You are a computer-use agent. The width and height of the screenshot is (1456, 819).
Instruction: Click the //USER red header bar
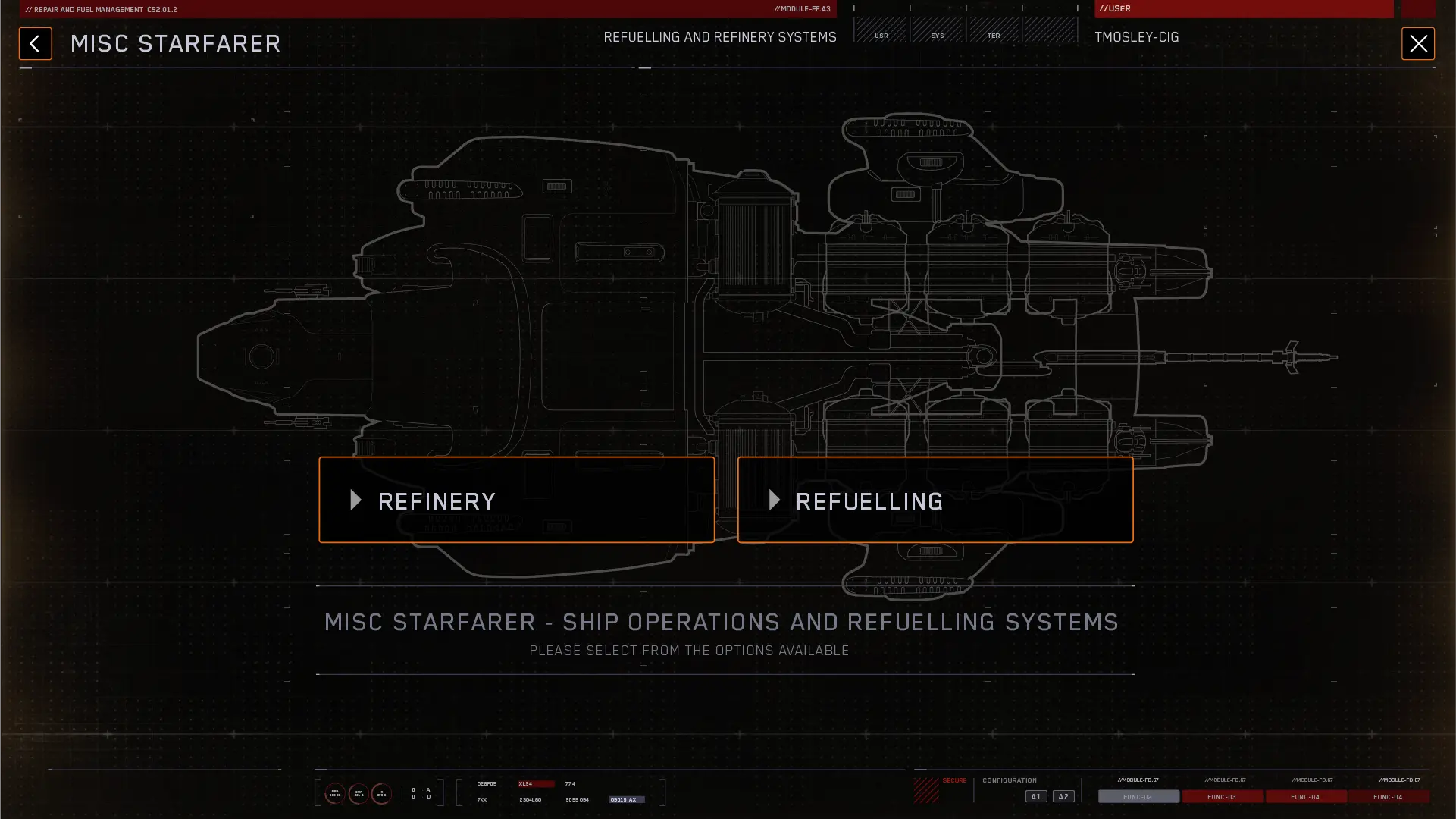(x=1244, y=9)
